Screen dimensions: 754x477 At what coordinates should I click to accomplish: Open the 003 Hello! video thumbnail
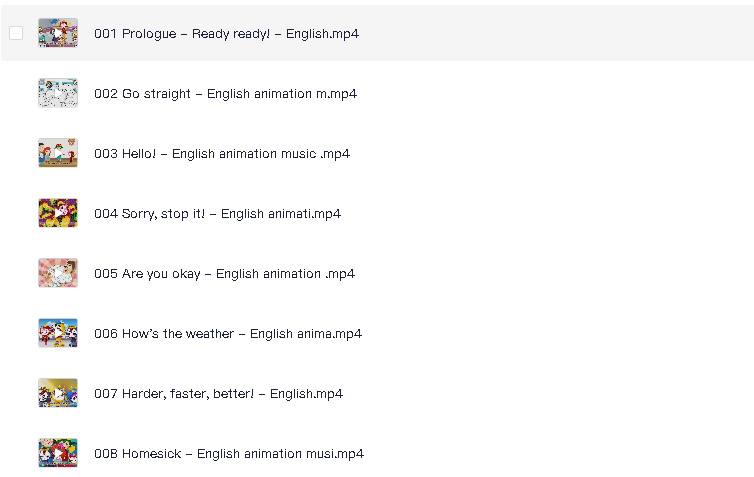(58, 153)
